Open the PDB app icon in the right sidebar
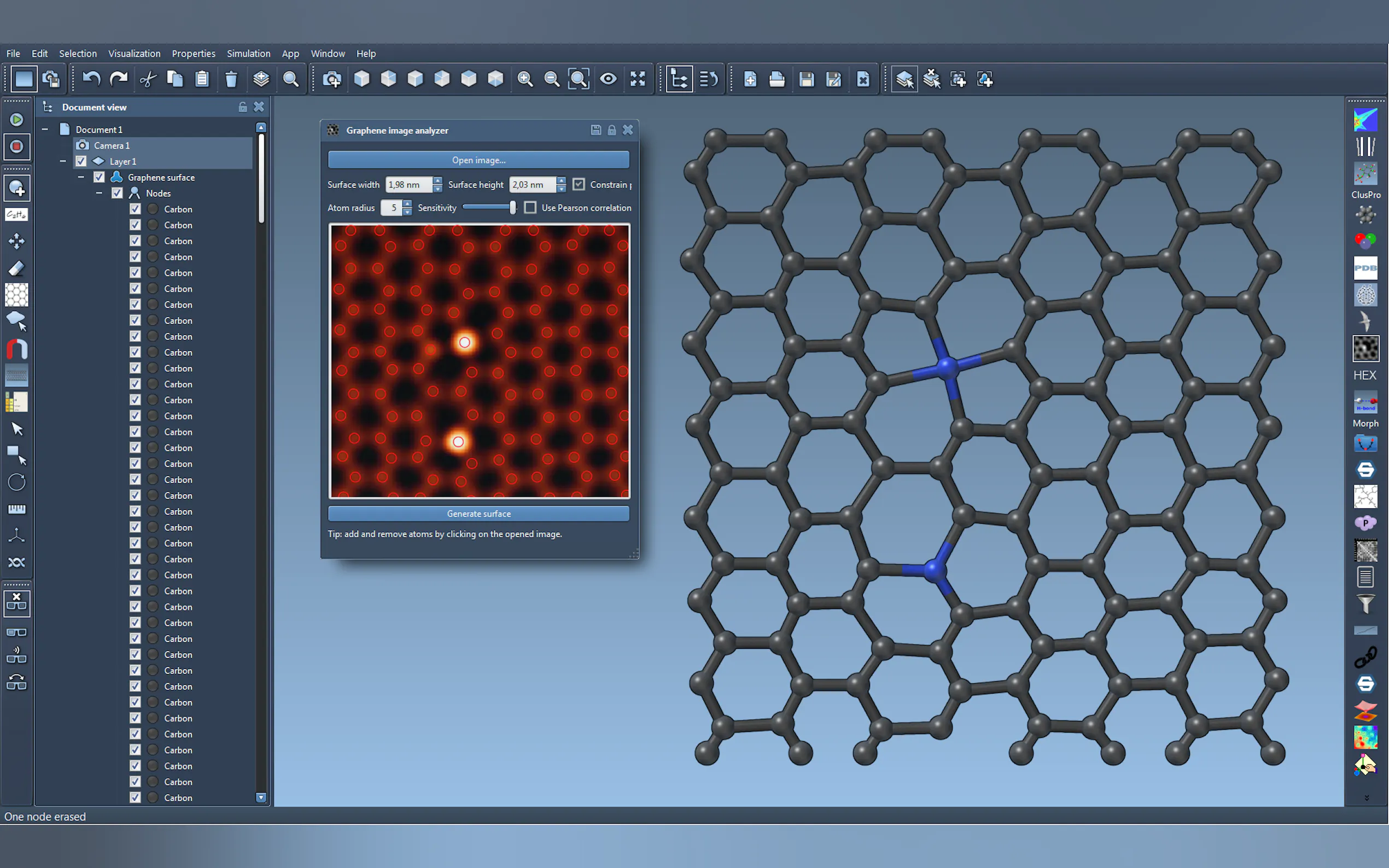Screen dimensions: 1389x868 point(1365,268)
